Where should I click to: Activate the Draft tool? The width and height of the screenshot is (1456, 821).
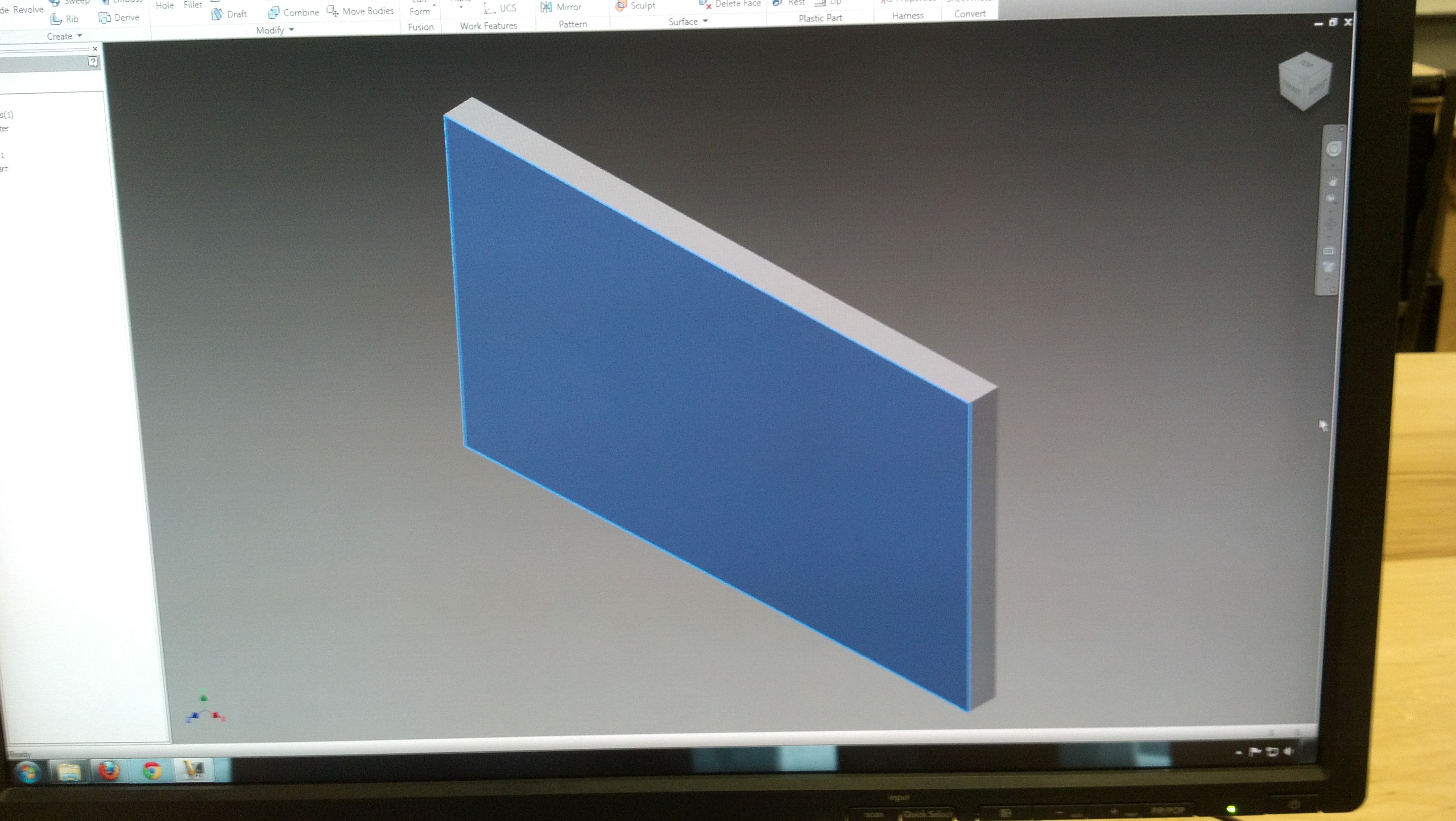(x=229, y=14)
